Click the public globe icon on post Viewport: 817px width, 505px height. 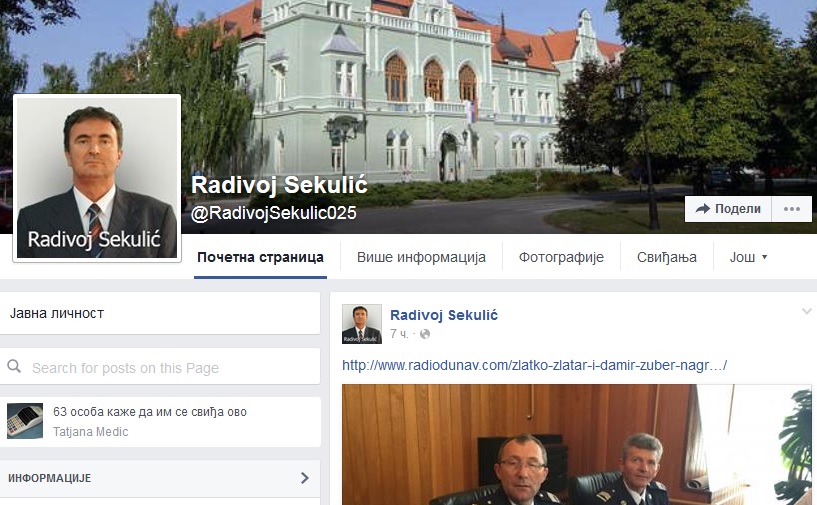coord(425,334)
